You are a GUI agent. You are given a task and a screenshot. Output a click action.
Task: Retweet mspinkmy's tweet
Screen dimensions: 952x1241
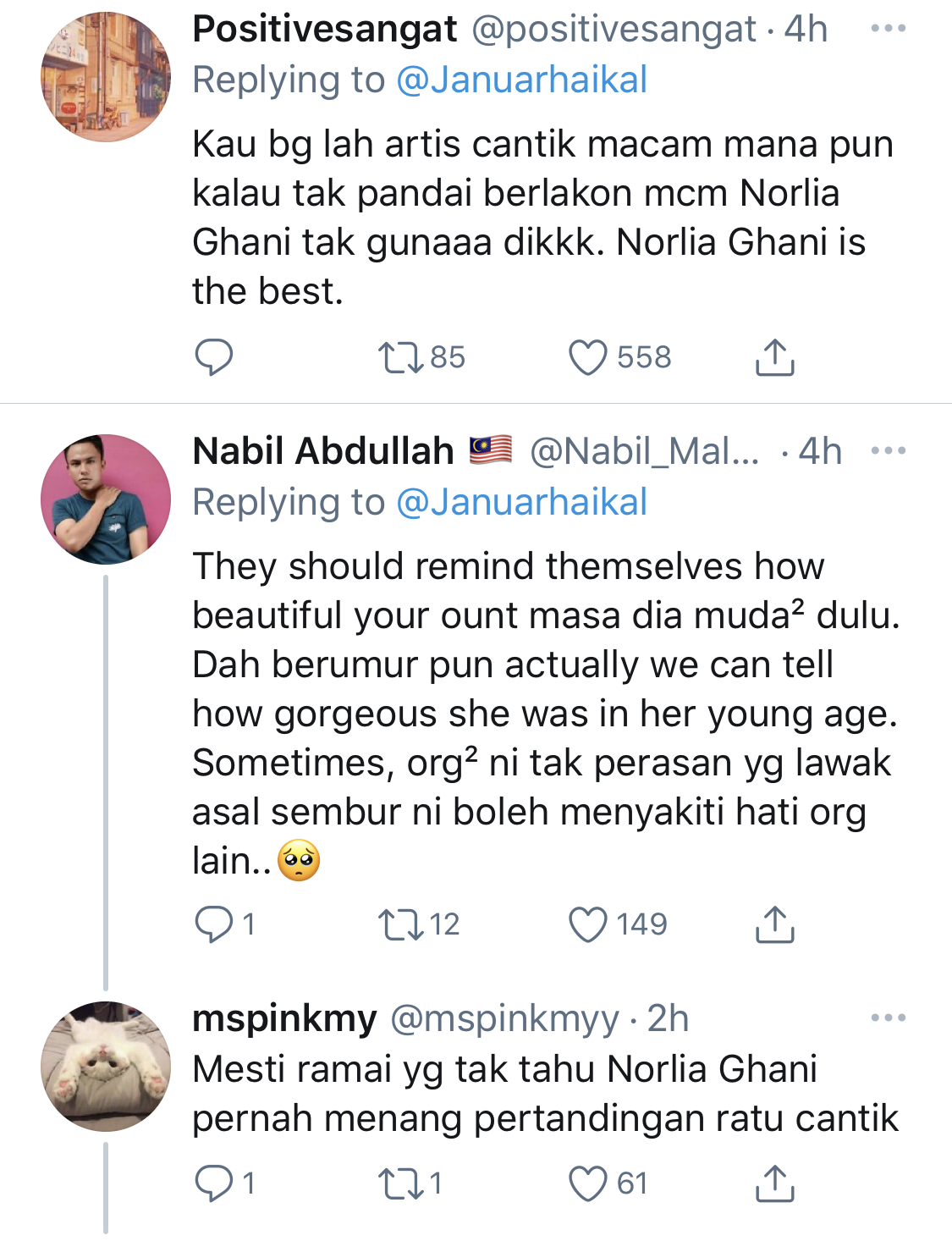point(401,1183)
